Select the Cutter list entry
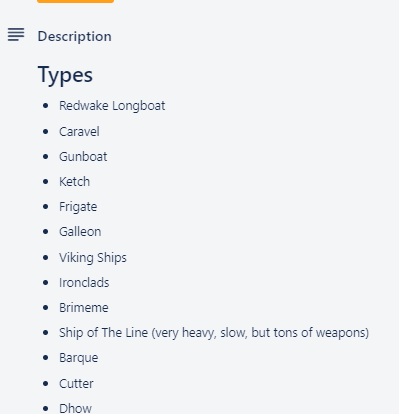Viewport: 399px width, 414px height. [76, 384]
